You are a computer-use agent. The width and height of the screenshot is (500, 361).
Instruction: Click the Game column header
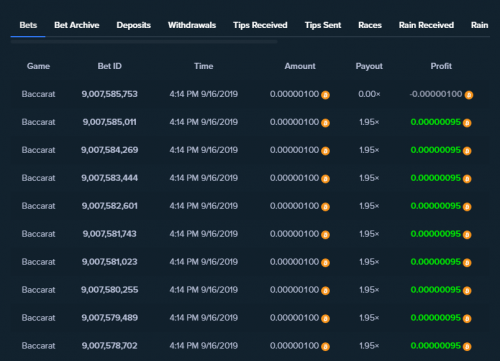click(38, 66)
